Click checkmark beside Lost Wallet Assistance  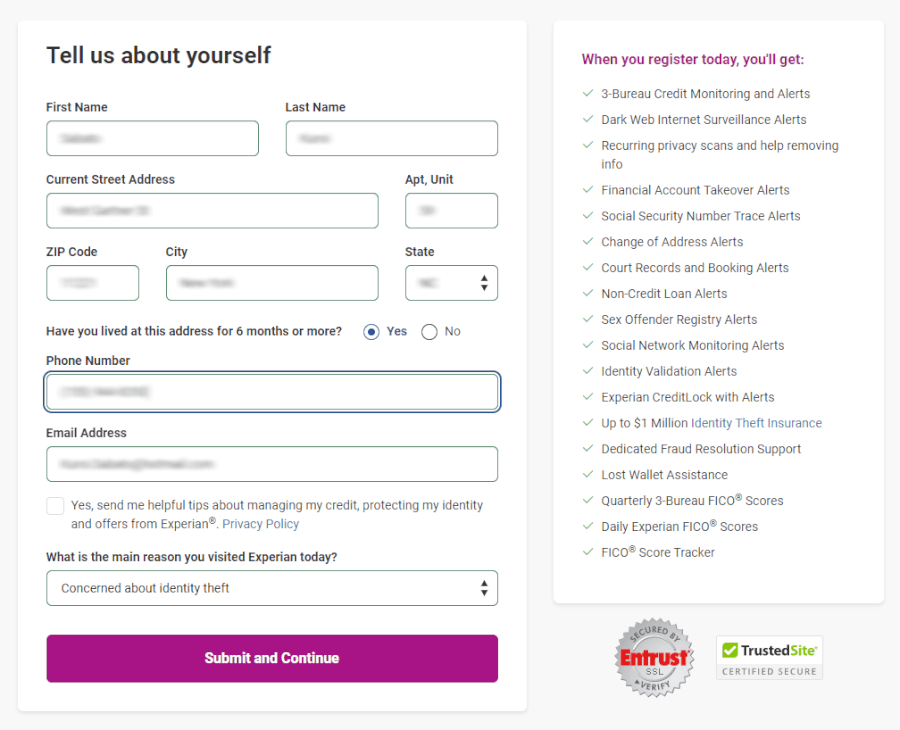588,475
